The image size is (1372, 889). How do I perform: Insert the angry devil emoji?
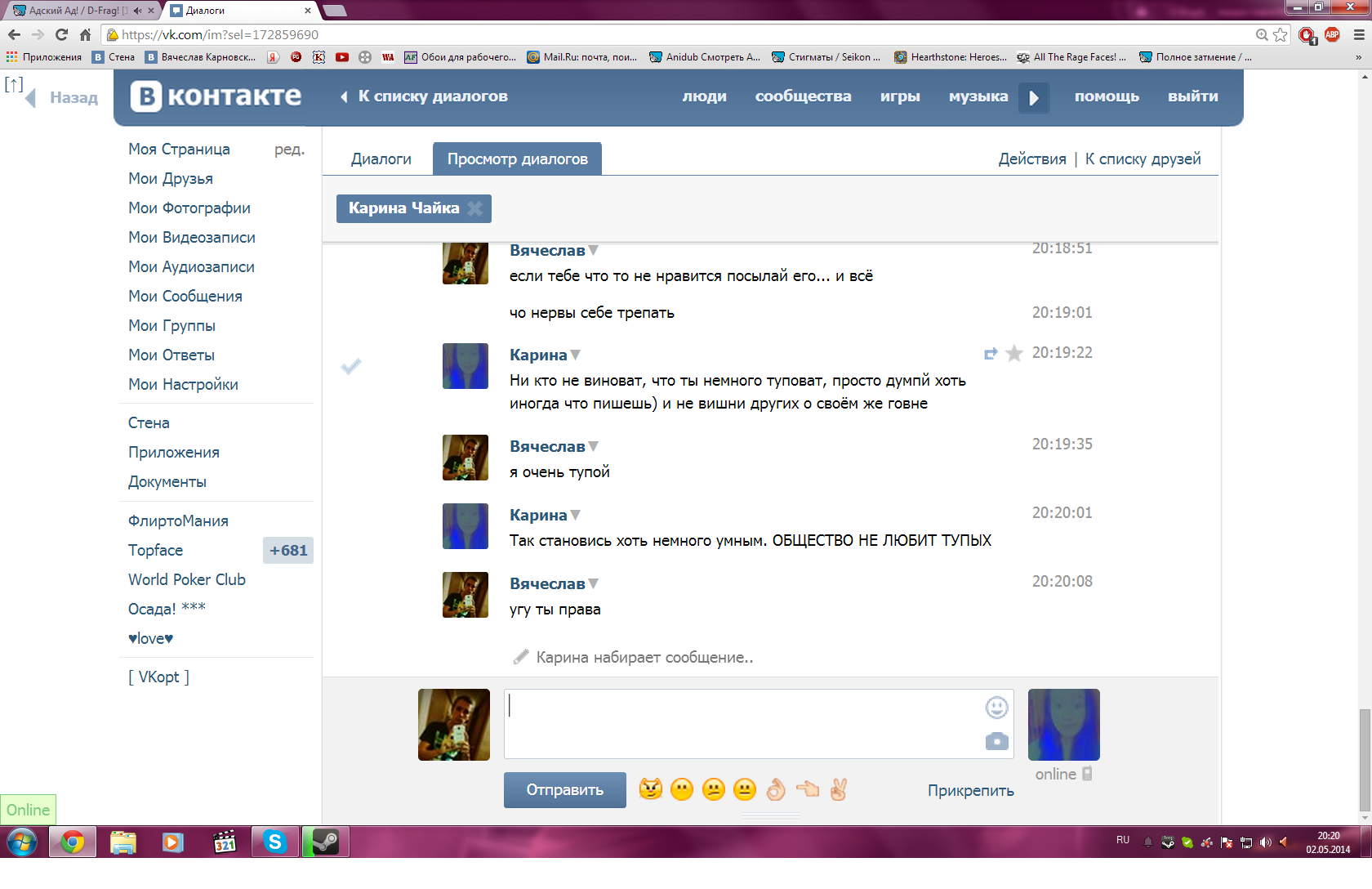coord(651,788)
